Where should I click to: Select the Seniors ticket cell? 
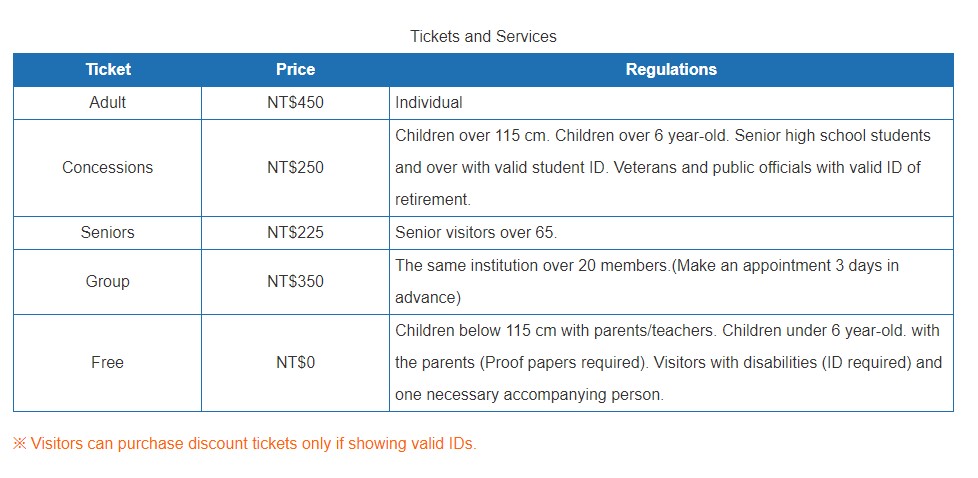[x=108, y=233]
